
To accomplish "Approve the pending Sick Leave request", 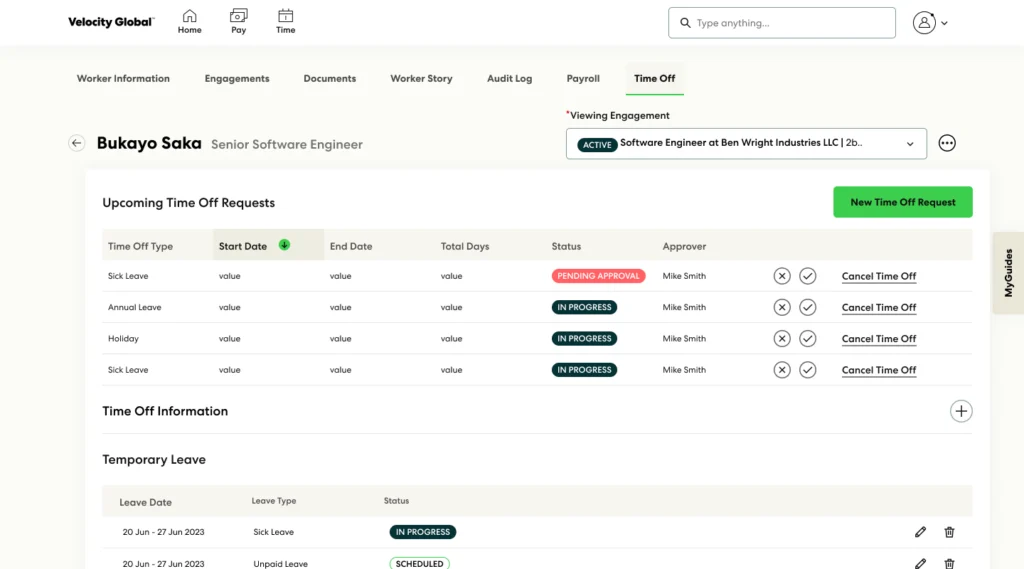I will 808,276.
